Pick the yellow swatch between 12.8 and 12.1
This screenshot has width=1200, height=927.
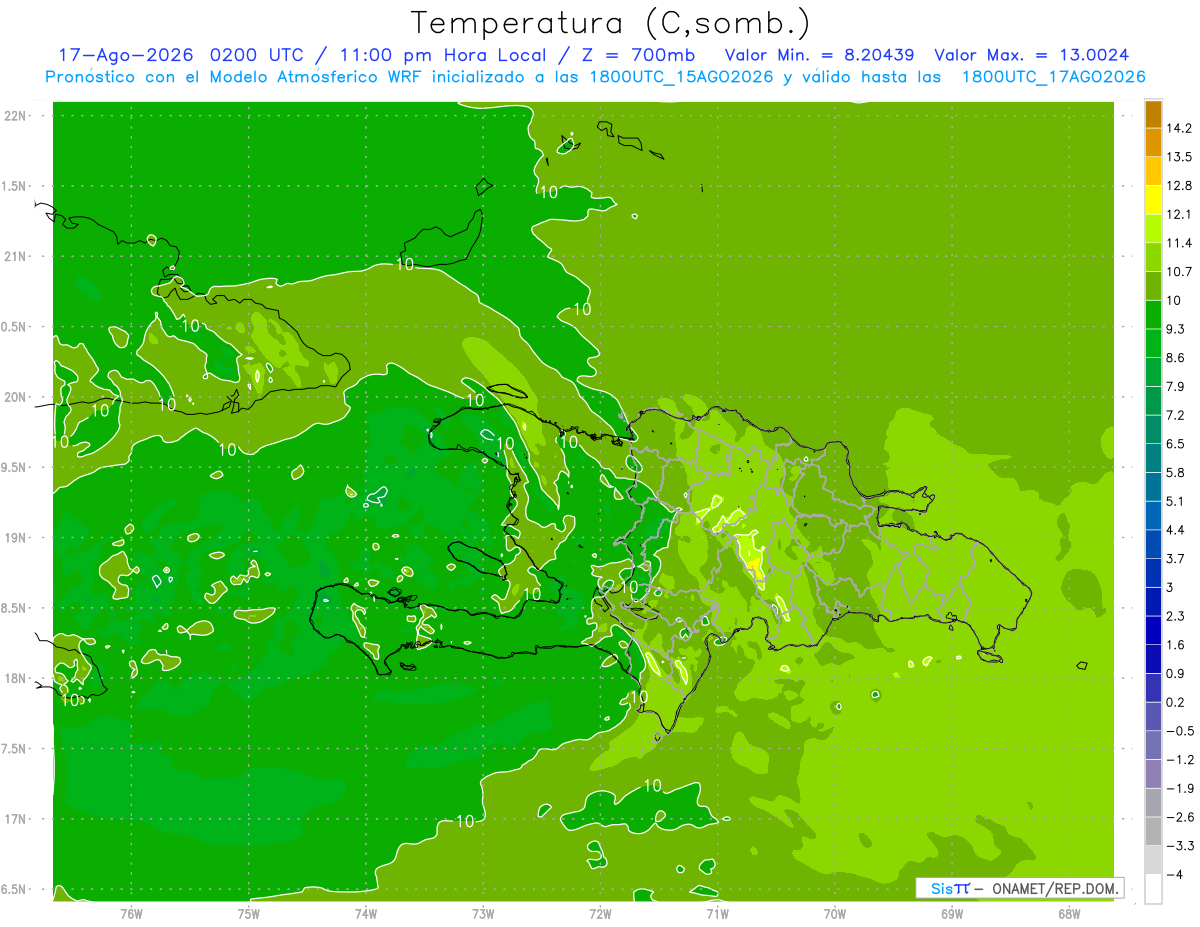click(1153, 199)
